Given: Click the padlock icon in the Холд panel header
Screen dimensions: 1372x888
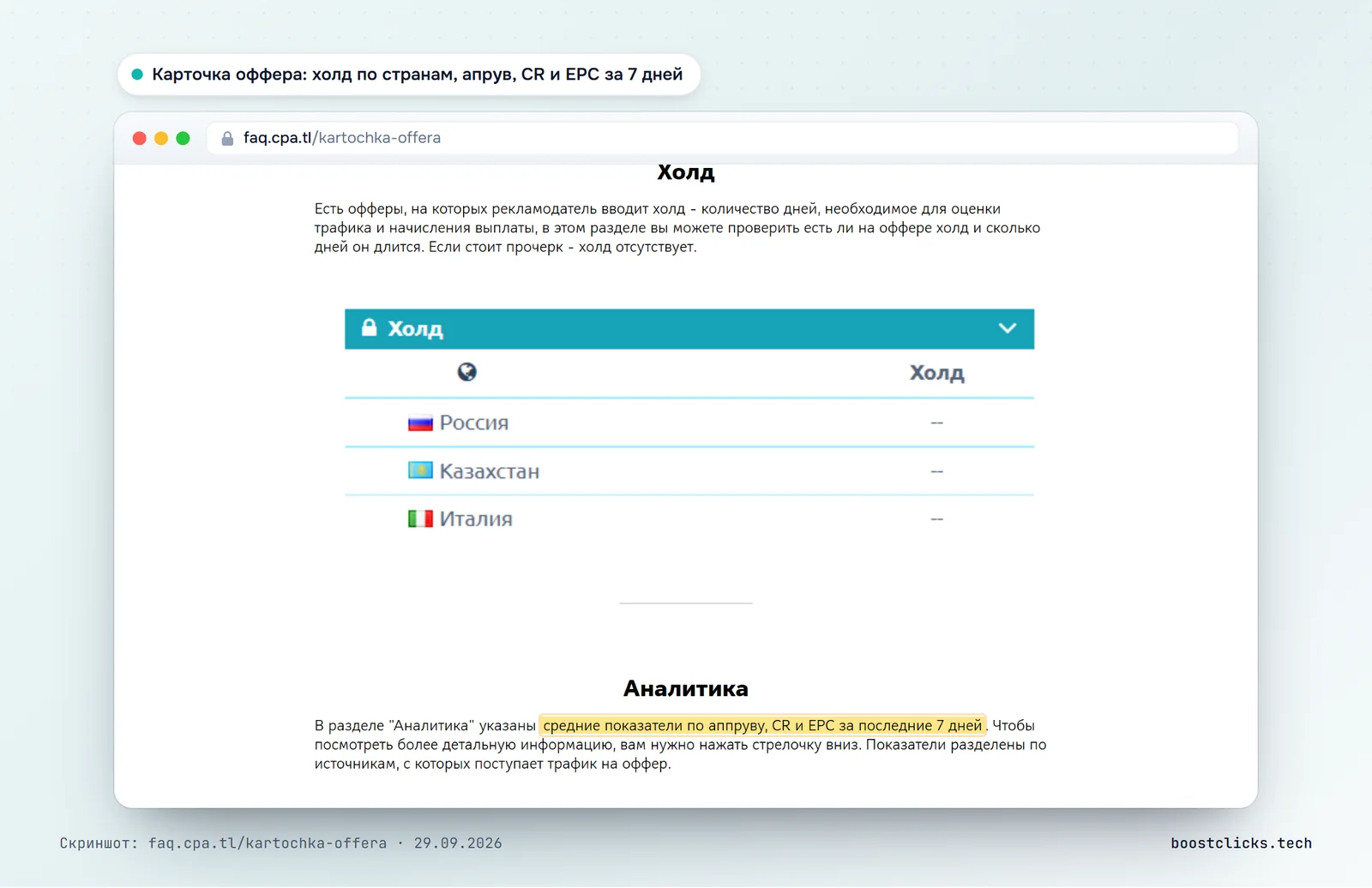Looking at the screenshot, I should pyautogui.click(x=369, y=327).
